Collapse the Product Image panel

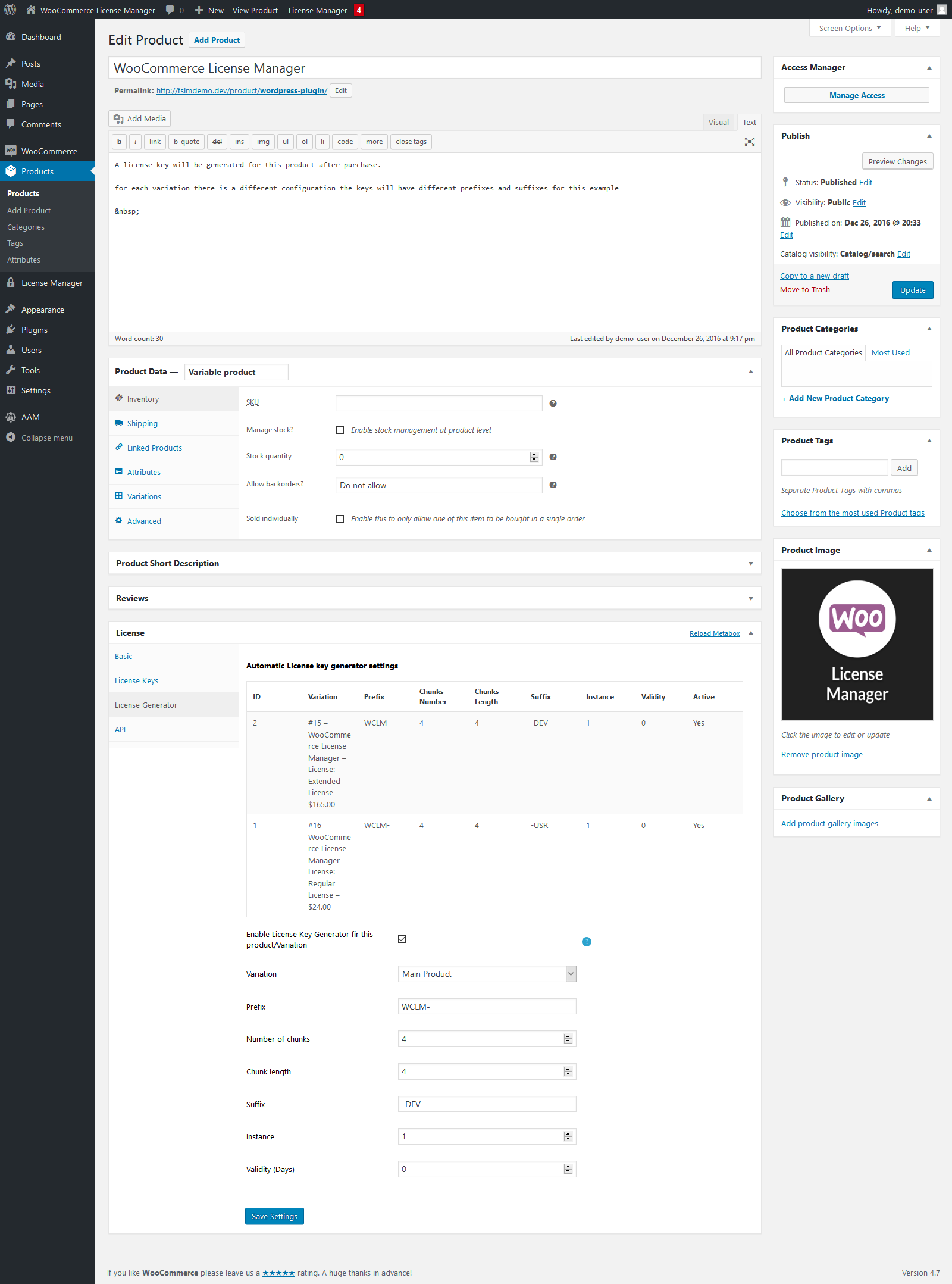coord(929,551)
